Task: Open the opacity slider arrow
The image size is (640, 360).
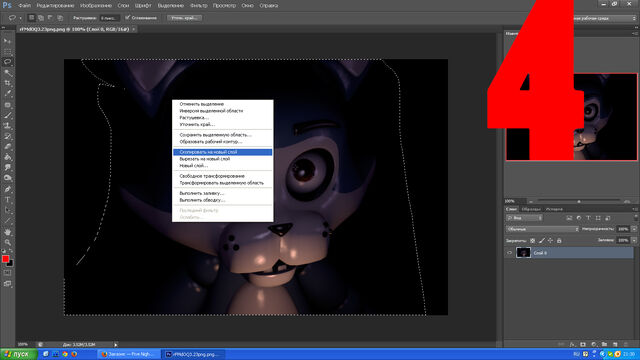Action: coord(634,229)
